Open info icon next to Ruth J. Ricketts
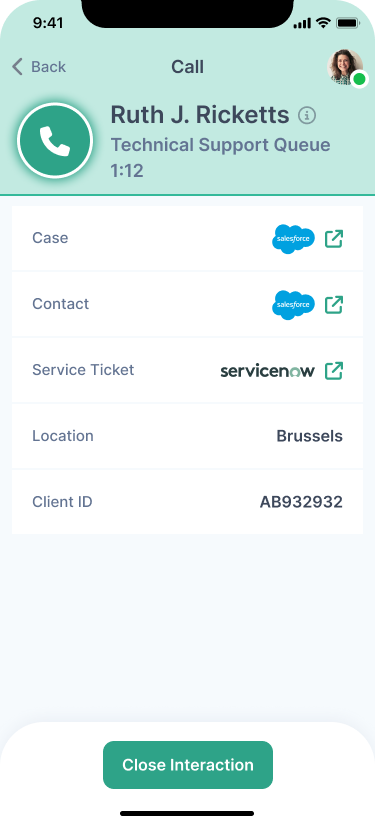Viewport: 375px width, 824px height. pyautogui.click(x=307, y=115)
